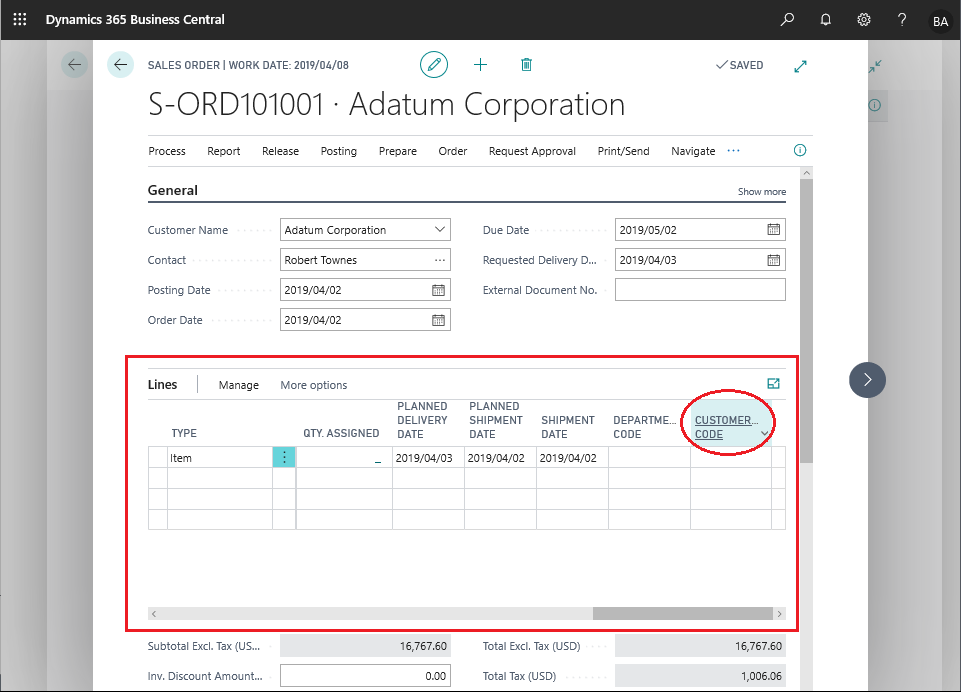
Task: Click the Total Tax value 1,006.06
Action: (x=700, y=676)
